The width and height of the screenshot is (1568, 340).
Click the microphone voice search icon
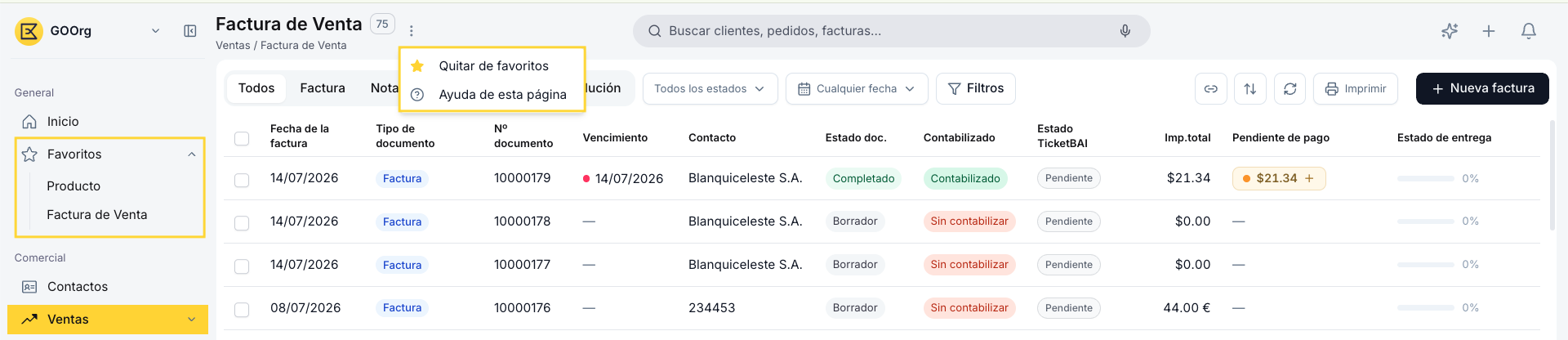1125,31
